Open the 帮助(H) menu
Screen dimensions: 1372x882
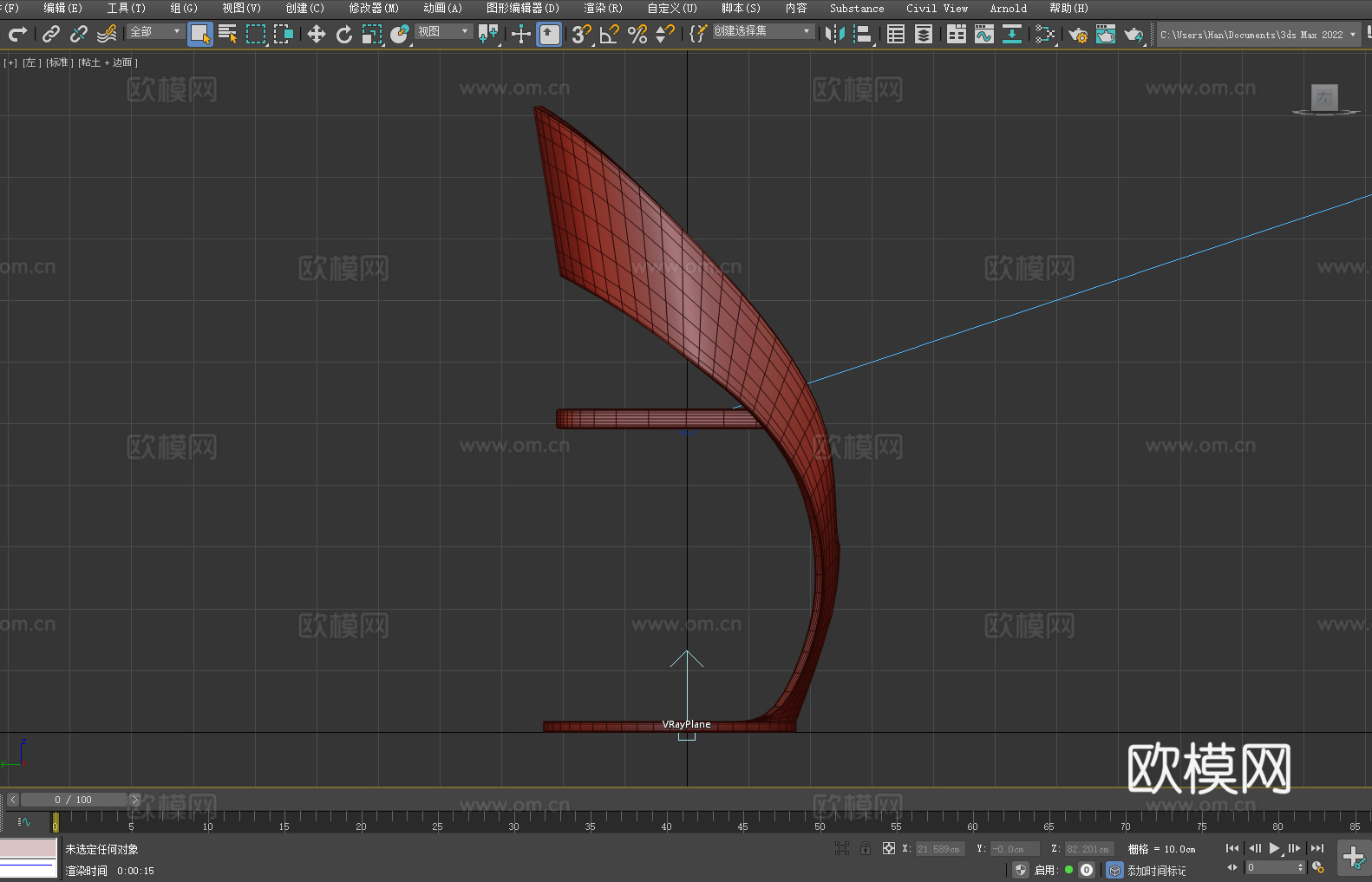pyautogui.click(x=1068, y=9)
